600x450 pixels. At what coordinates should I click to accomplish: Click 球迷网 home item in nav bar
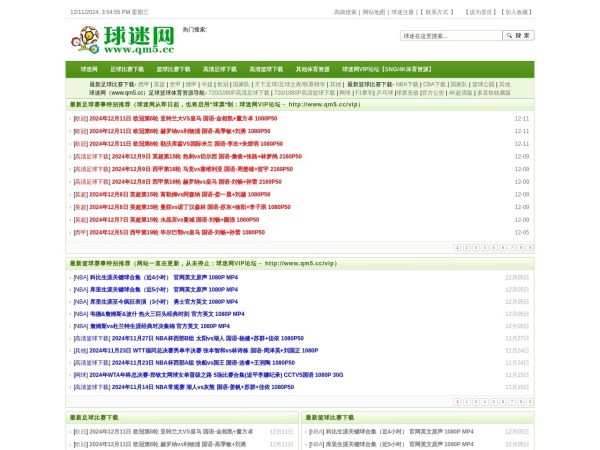pyautogui.click(x=88, y=69)
